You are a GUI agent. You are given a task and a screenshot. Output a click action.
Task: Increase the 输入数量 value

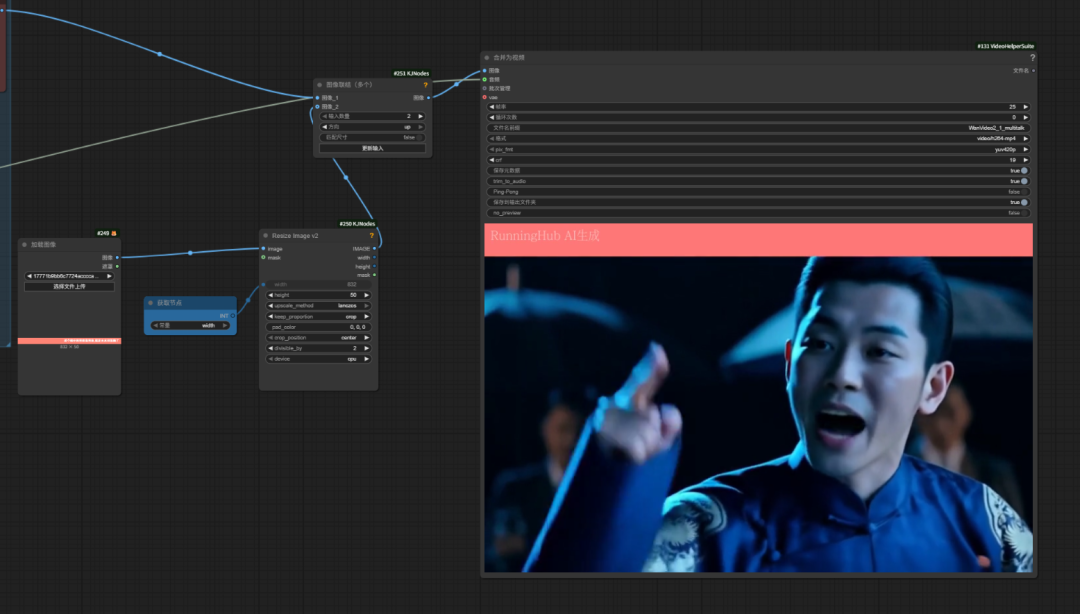tap(420, 116)
